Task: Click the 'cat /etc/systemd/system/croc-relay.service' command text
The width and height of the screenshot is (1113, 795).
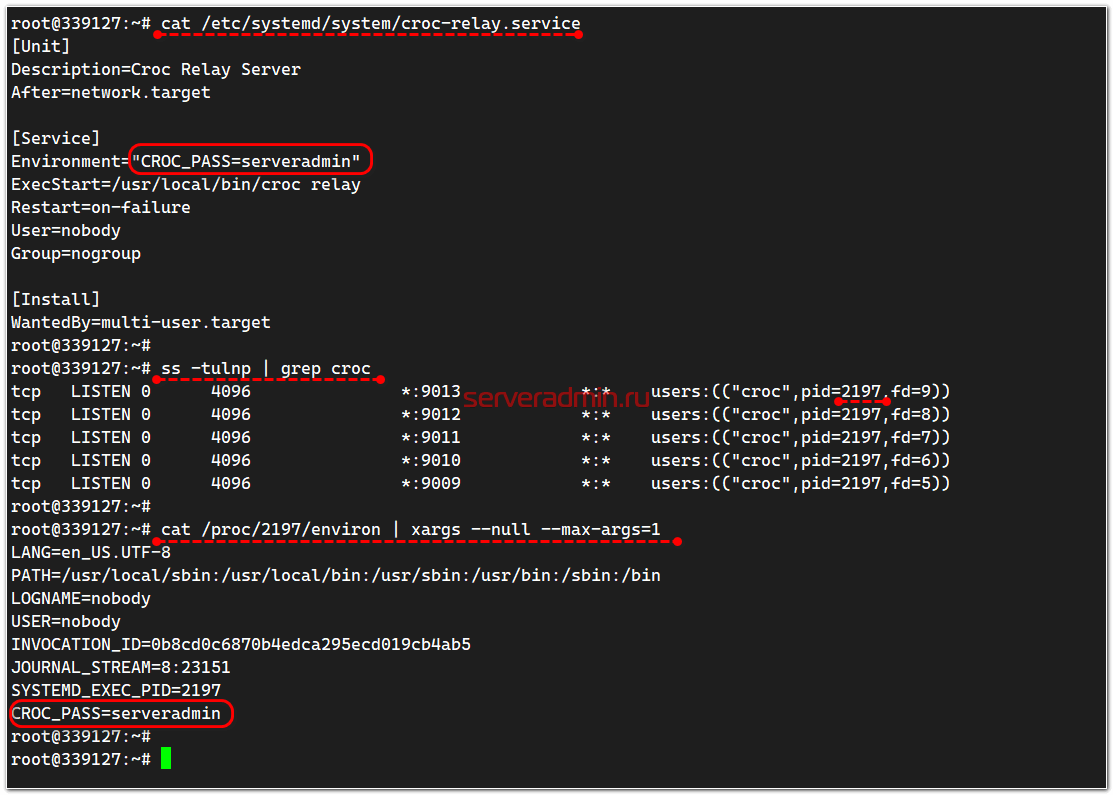Action: 371,23
